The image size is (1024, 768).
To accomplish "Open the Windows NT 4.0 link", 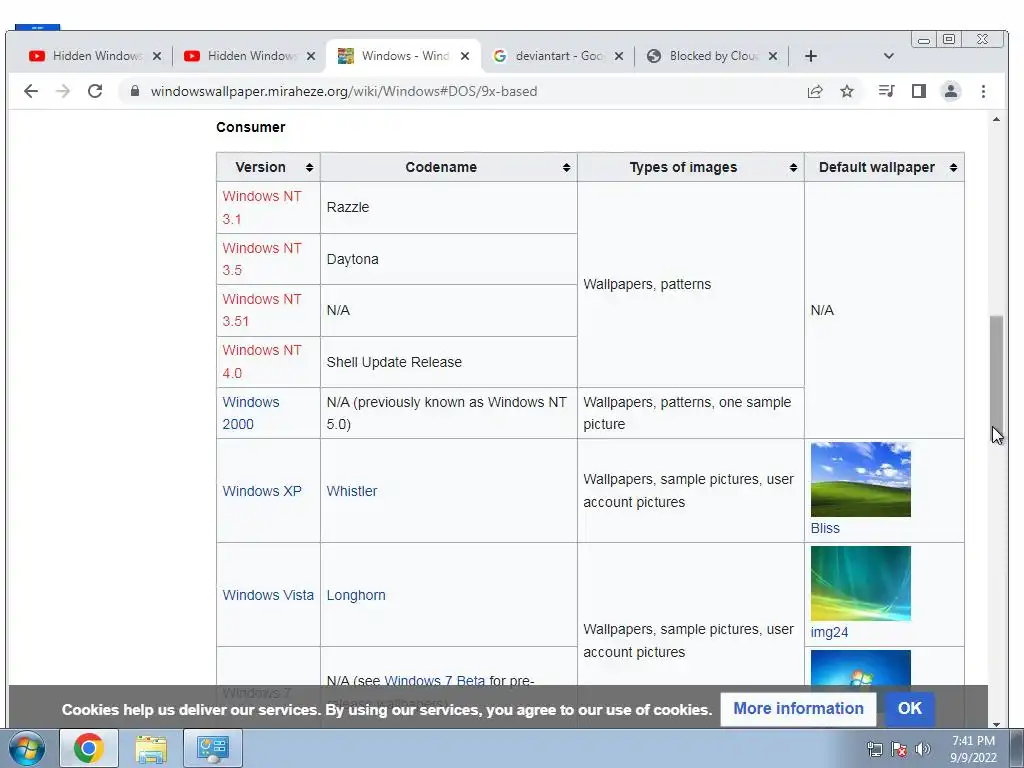I will click(x=261, y=361).
